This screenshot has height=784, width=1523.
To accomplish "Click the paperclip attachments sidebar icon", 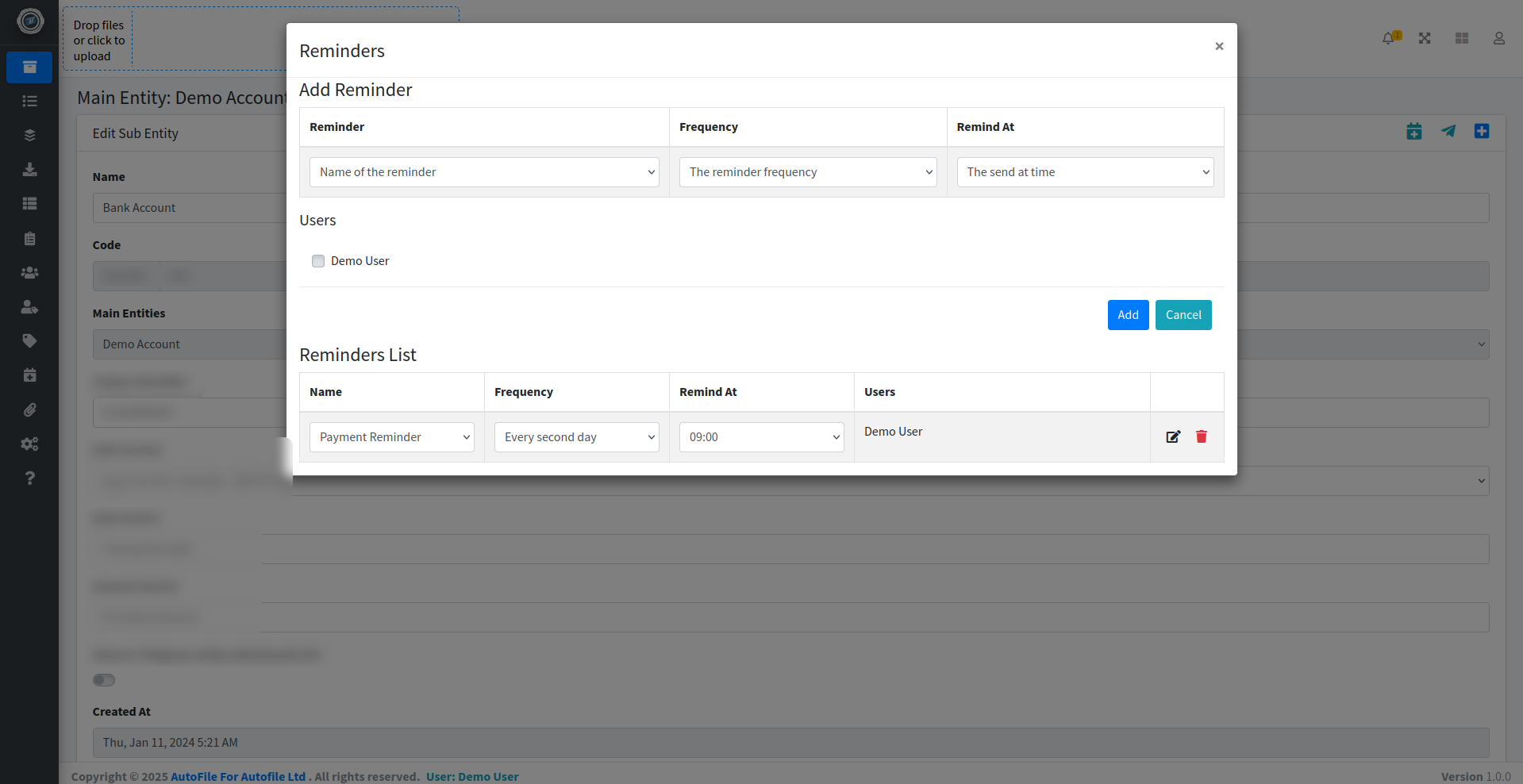I will 29,409.
